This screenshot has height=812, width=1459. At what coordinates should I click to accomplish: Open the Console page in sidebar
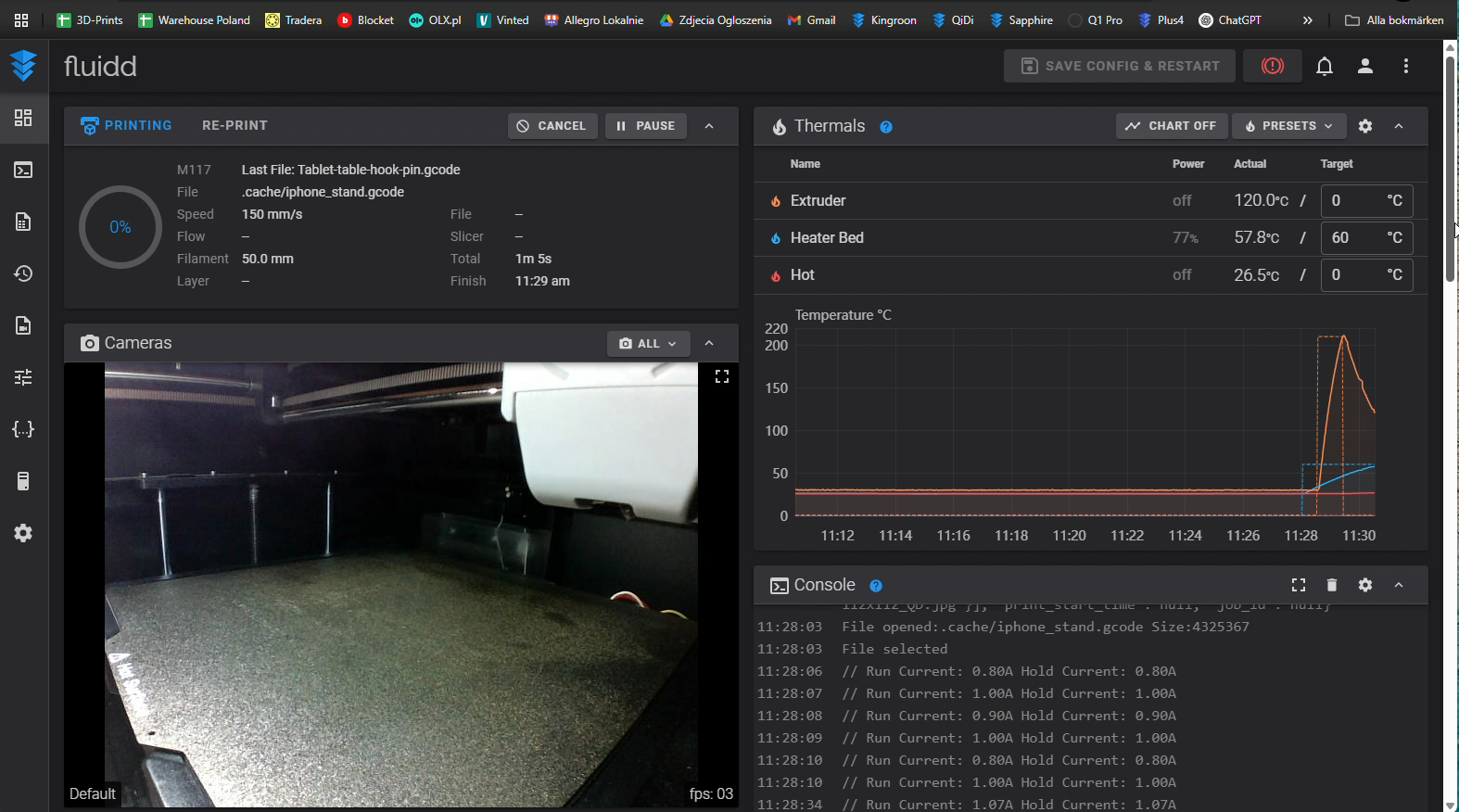[23, 170]
